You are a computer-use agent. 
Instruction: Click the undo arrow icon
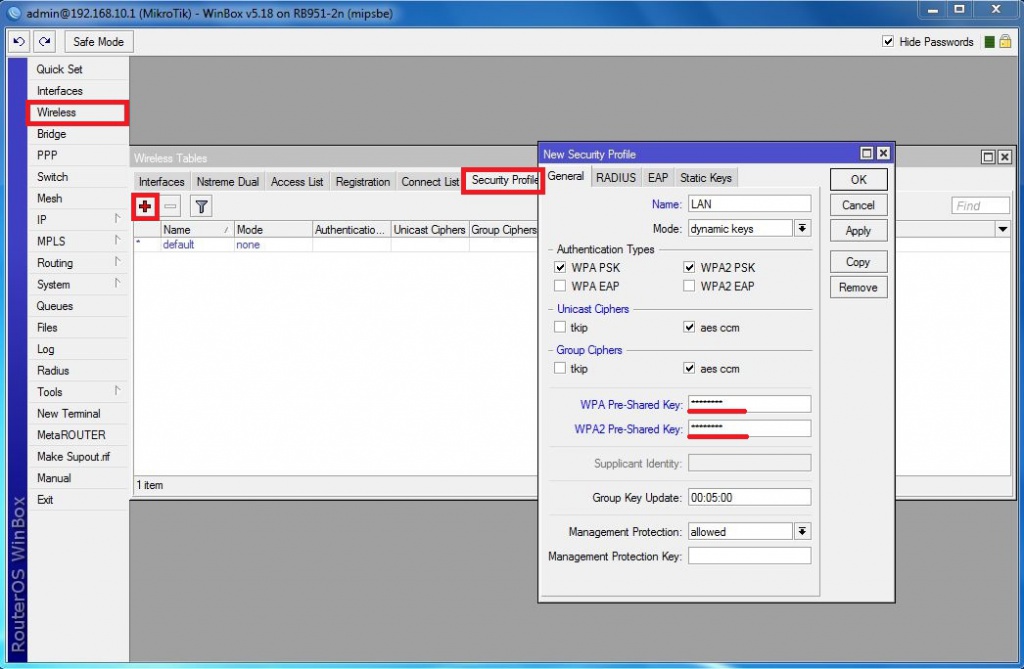19,41
